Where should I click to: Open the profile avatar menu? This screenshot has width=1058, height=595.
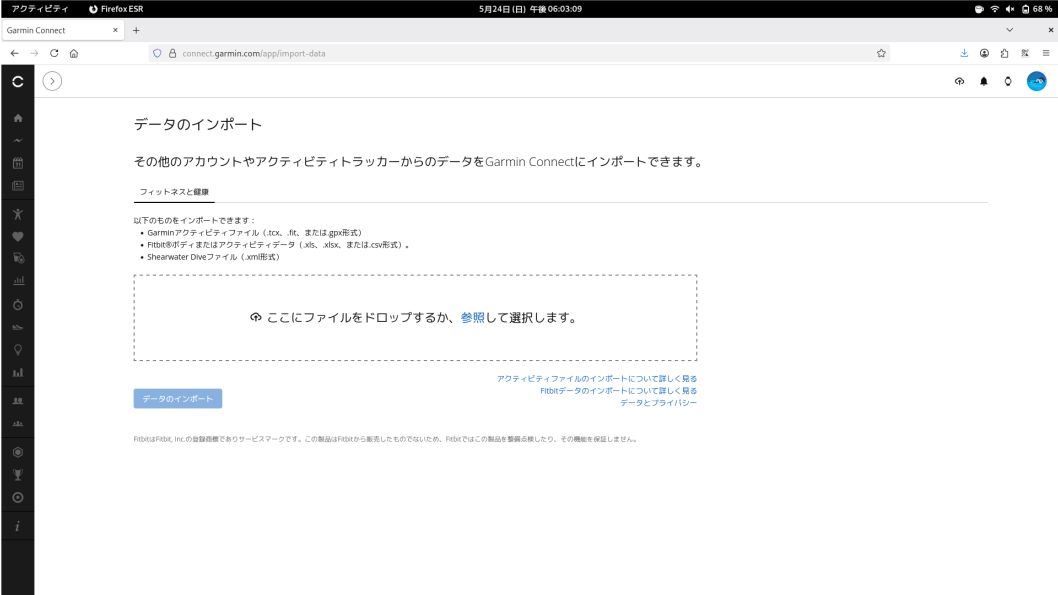coord(1036,81)
